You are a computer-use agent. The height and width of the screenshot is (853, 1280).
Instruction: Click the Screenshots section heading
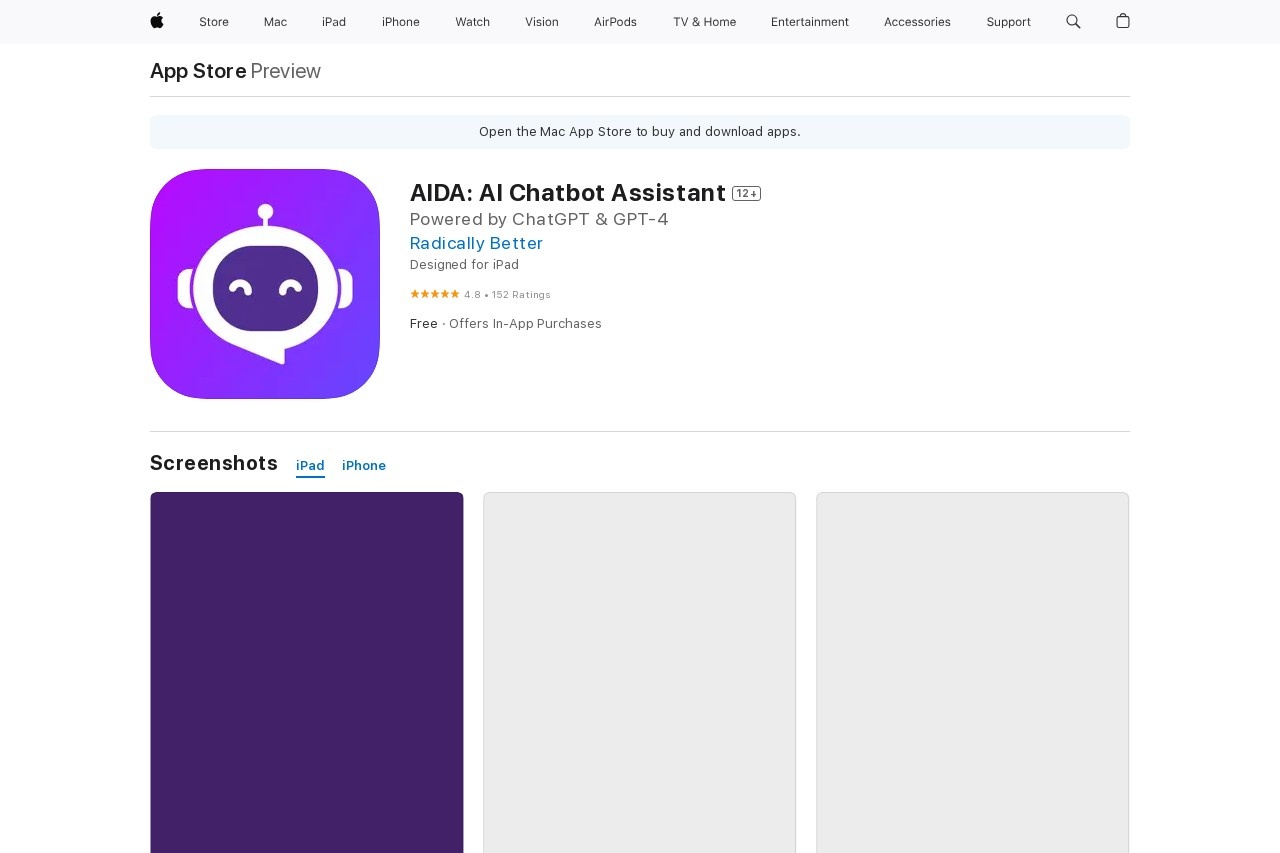coord(214,463)
